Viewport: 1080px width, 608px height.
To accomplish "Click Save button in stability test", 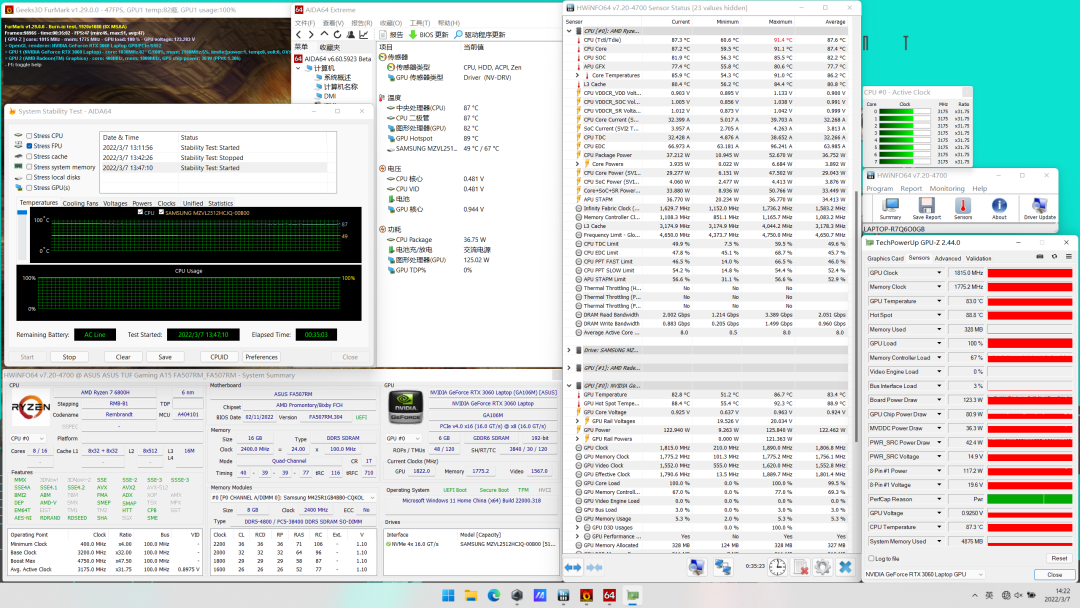I will [x=165, y=357].
